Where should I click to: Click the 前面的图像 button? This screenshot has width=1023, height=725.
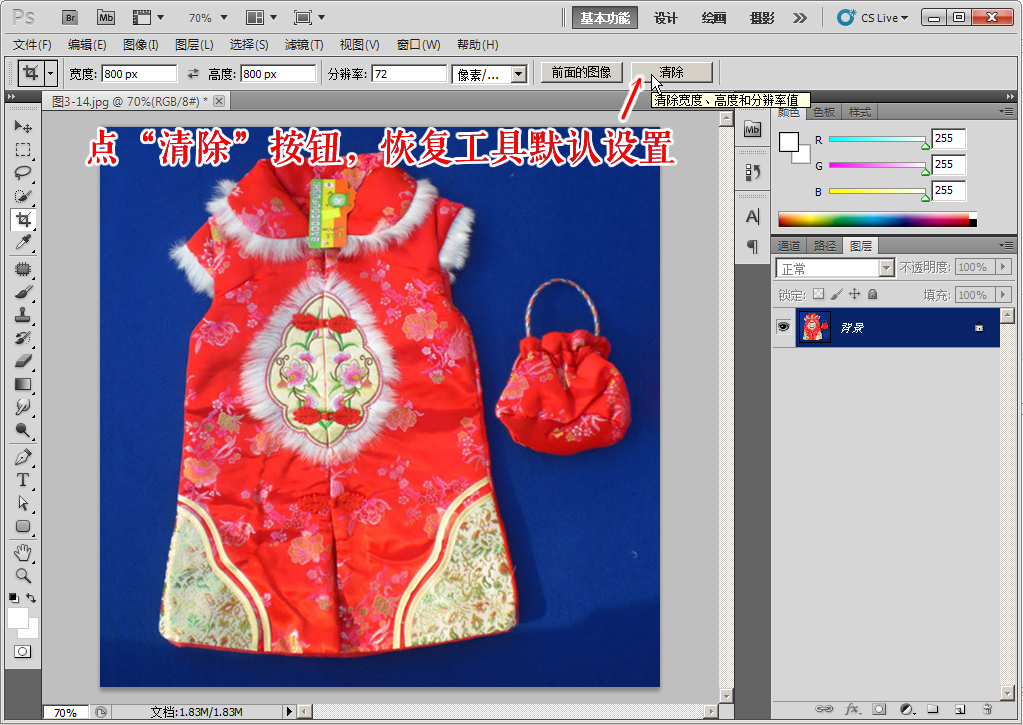click(x=581, y=73)
